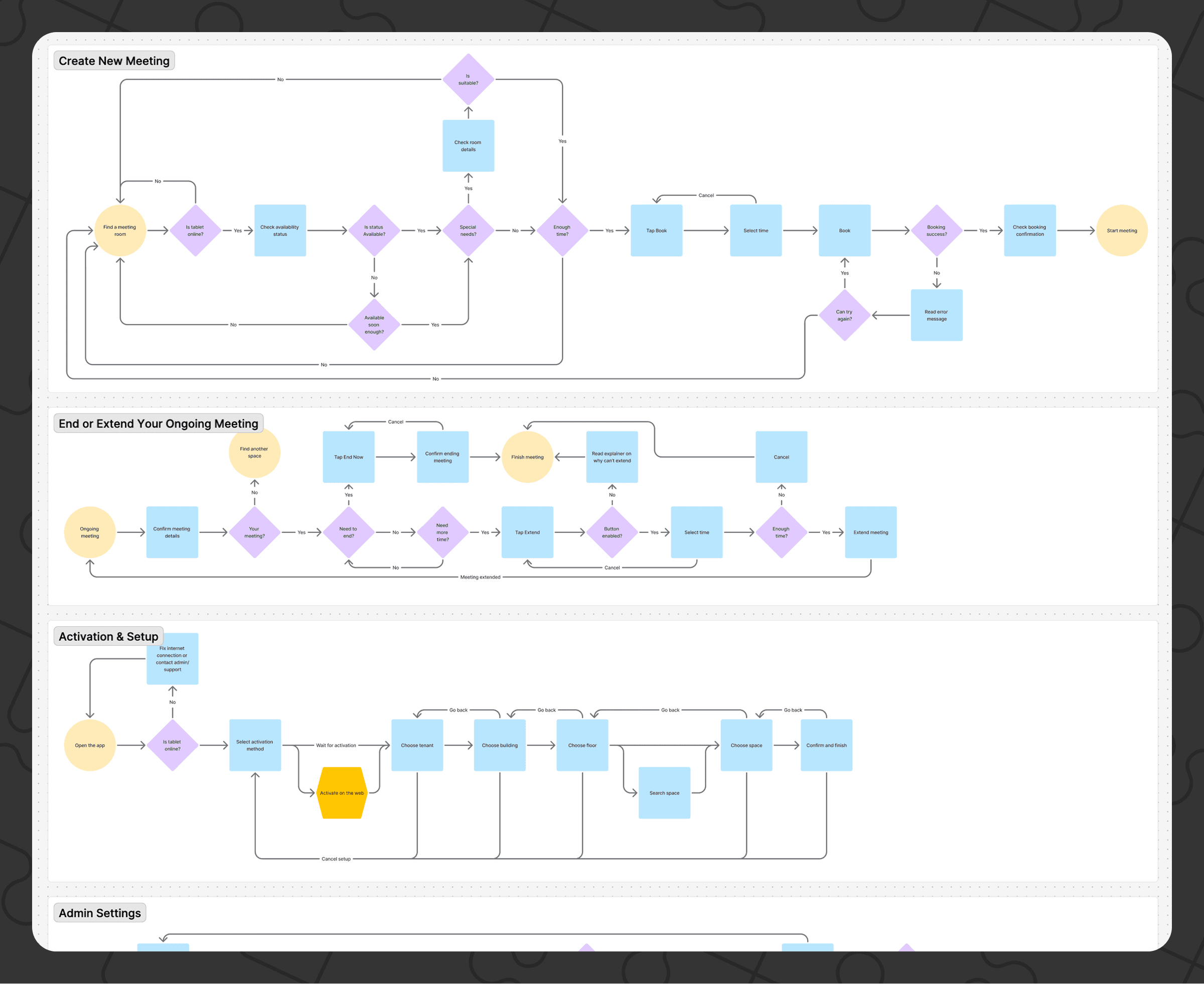Image resolution: width=1204 pixels, height=984 pixels.
Task: Click the 'Available soon enough?' decision
Action: pos(374,325)
